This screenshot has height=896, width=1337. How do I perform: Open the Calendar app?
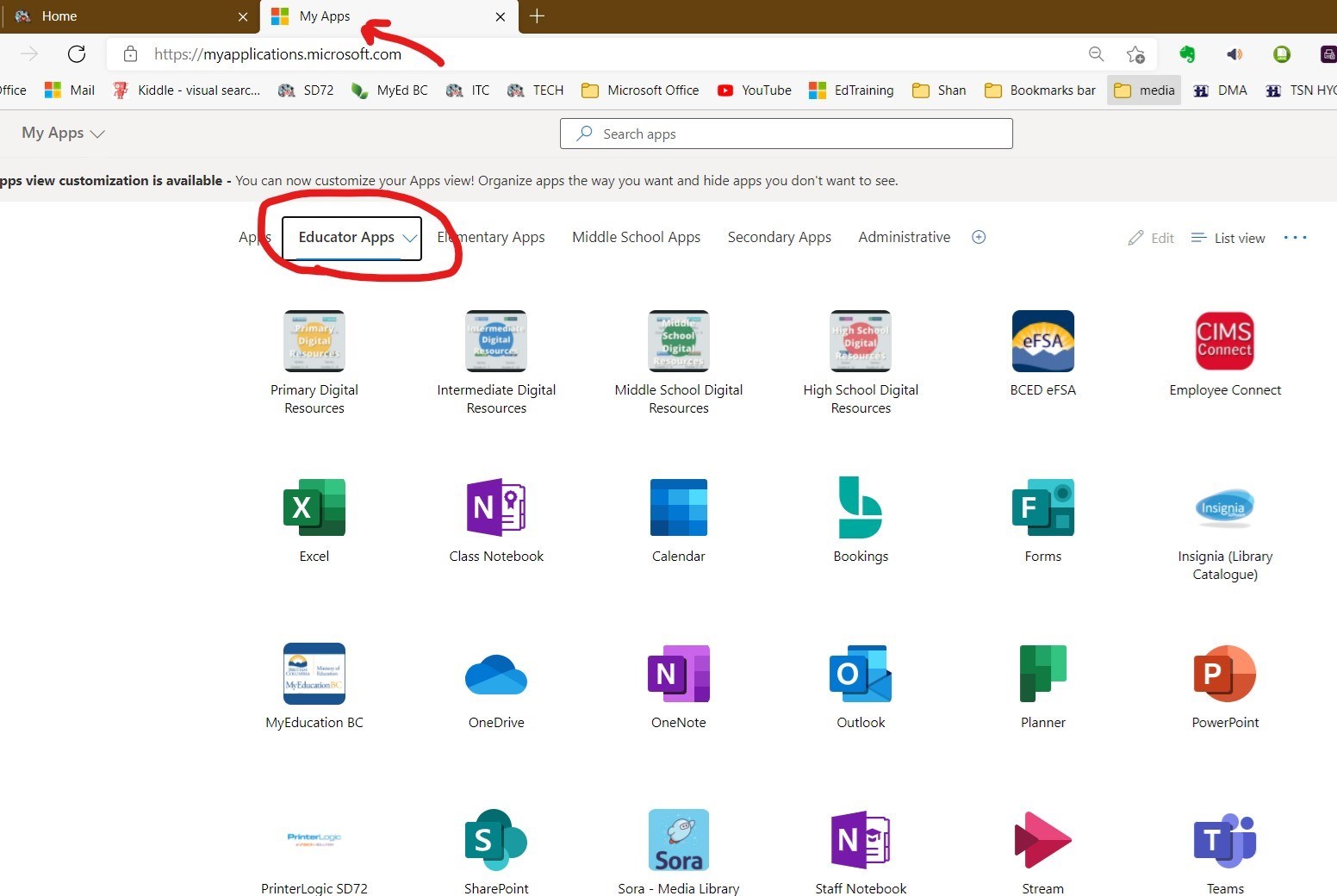click(679, 507)
